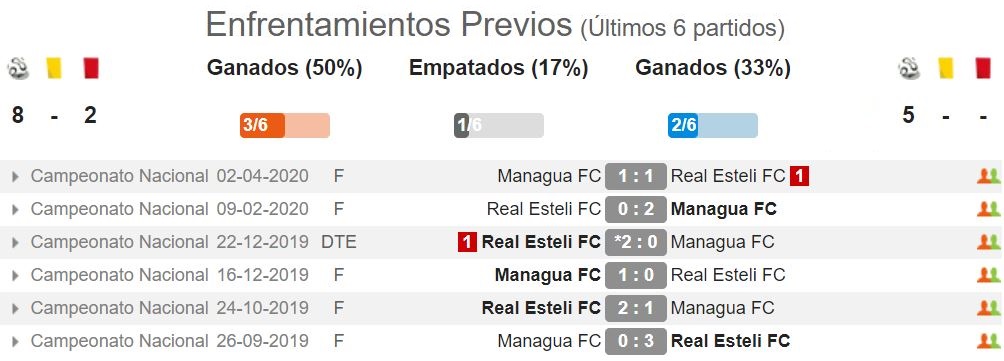
Task: Click the orange 3/6 wins bar
Action: coord(285,125)
